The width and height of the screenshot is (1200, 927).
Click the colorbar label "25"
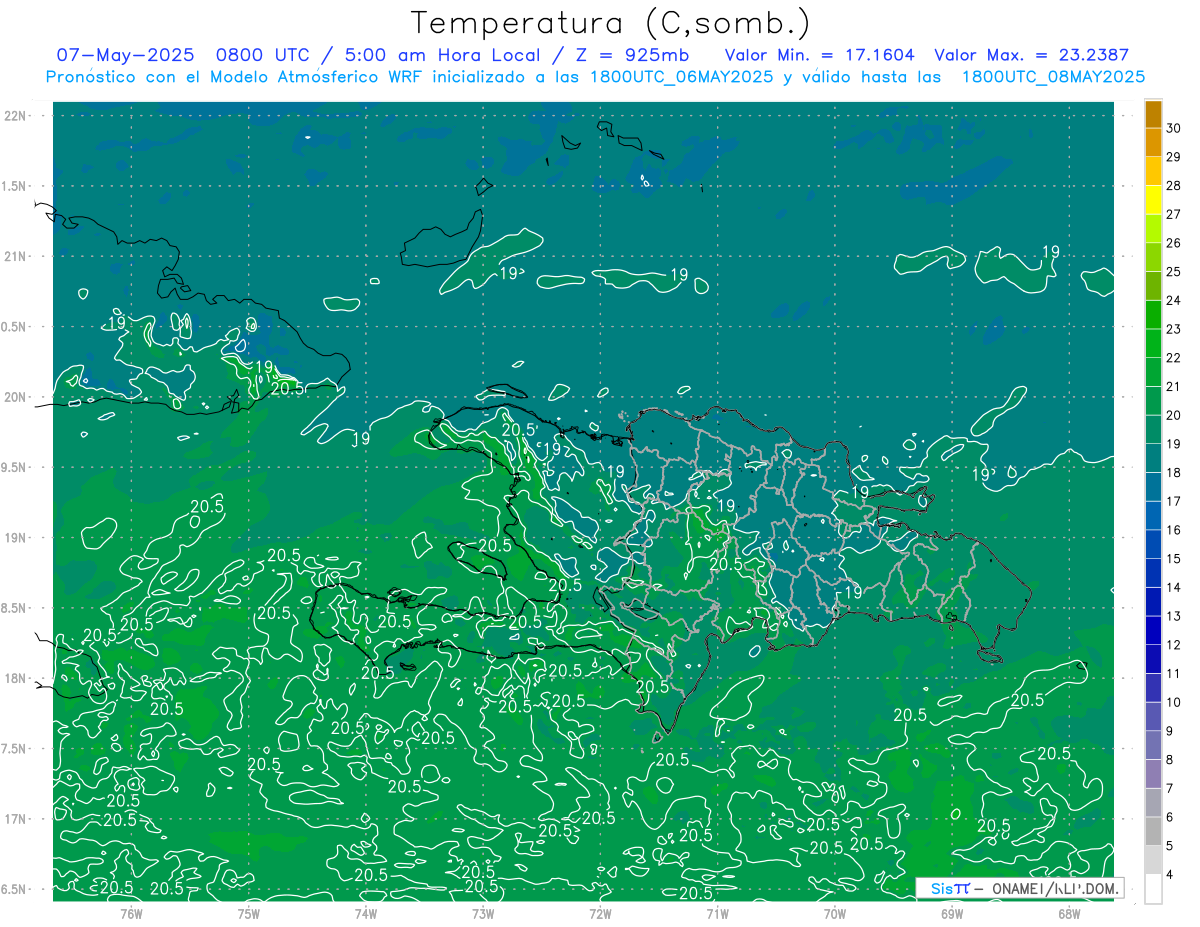pos(1173,271)
